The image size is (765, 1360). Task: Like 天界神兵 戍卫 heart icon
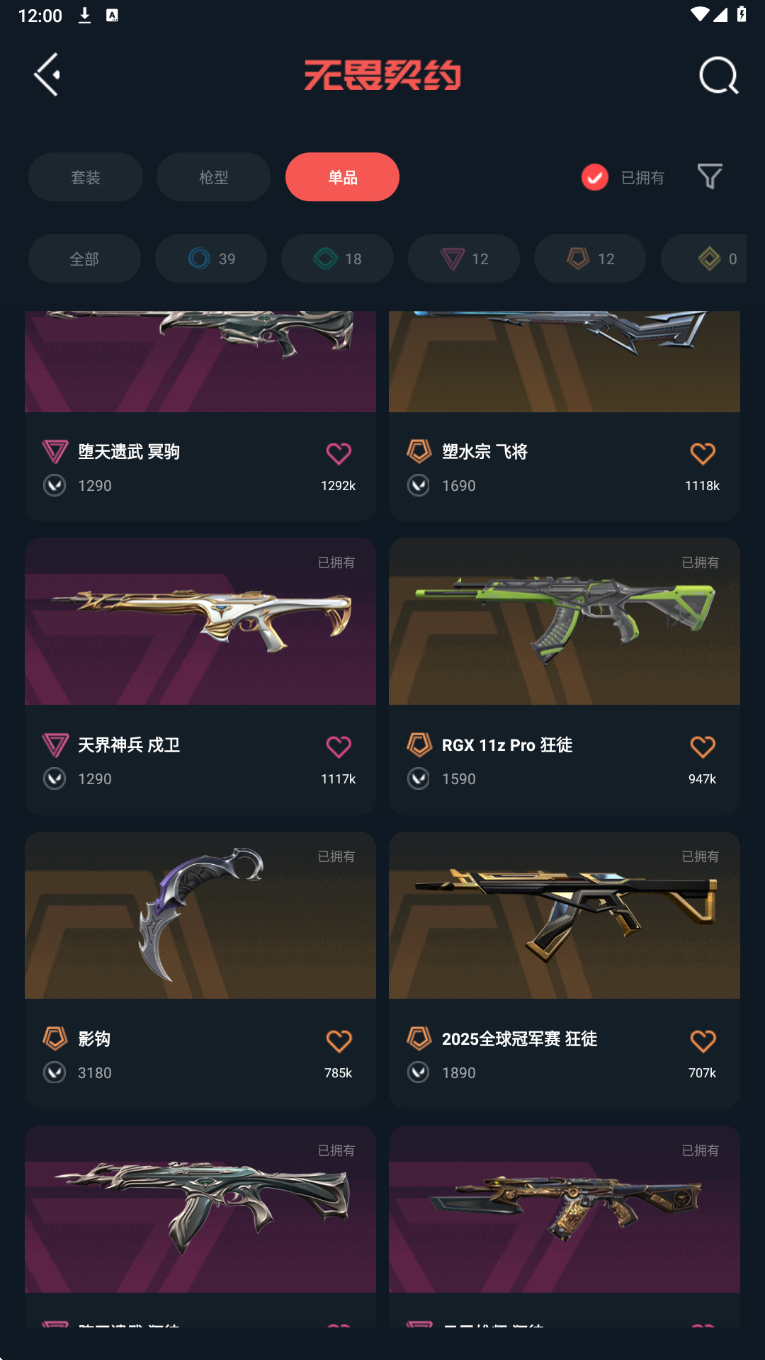pos(339,746)
